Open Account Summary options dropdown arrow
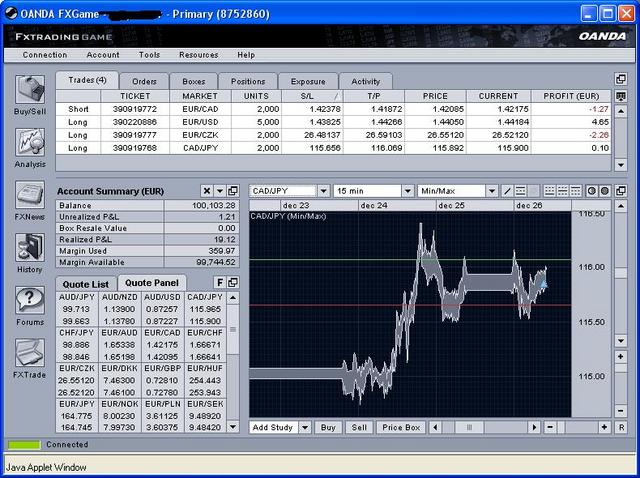640x478 pixels. pos(220,191)
